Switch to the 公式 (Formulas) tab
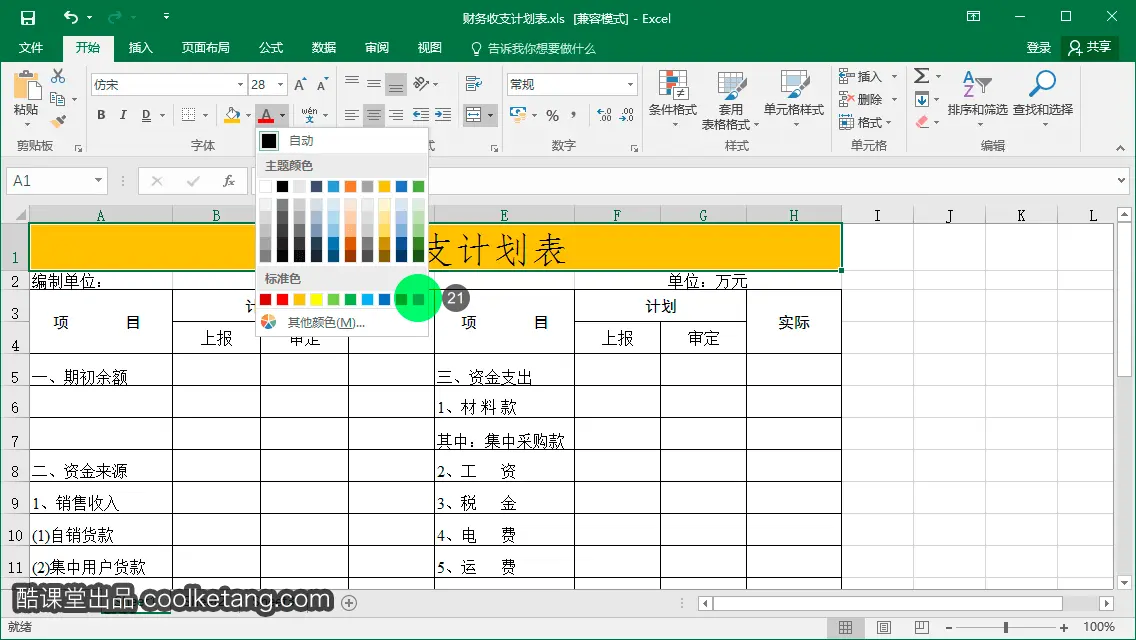This screenshot has height=640, width=1136. [271, 48]
